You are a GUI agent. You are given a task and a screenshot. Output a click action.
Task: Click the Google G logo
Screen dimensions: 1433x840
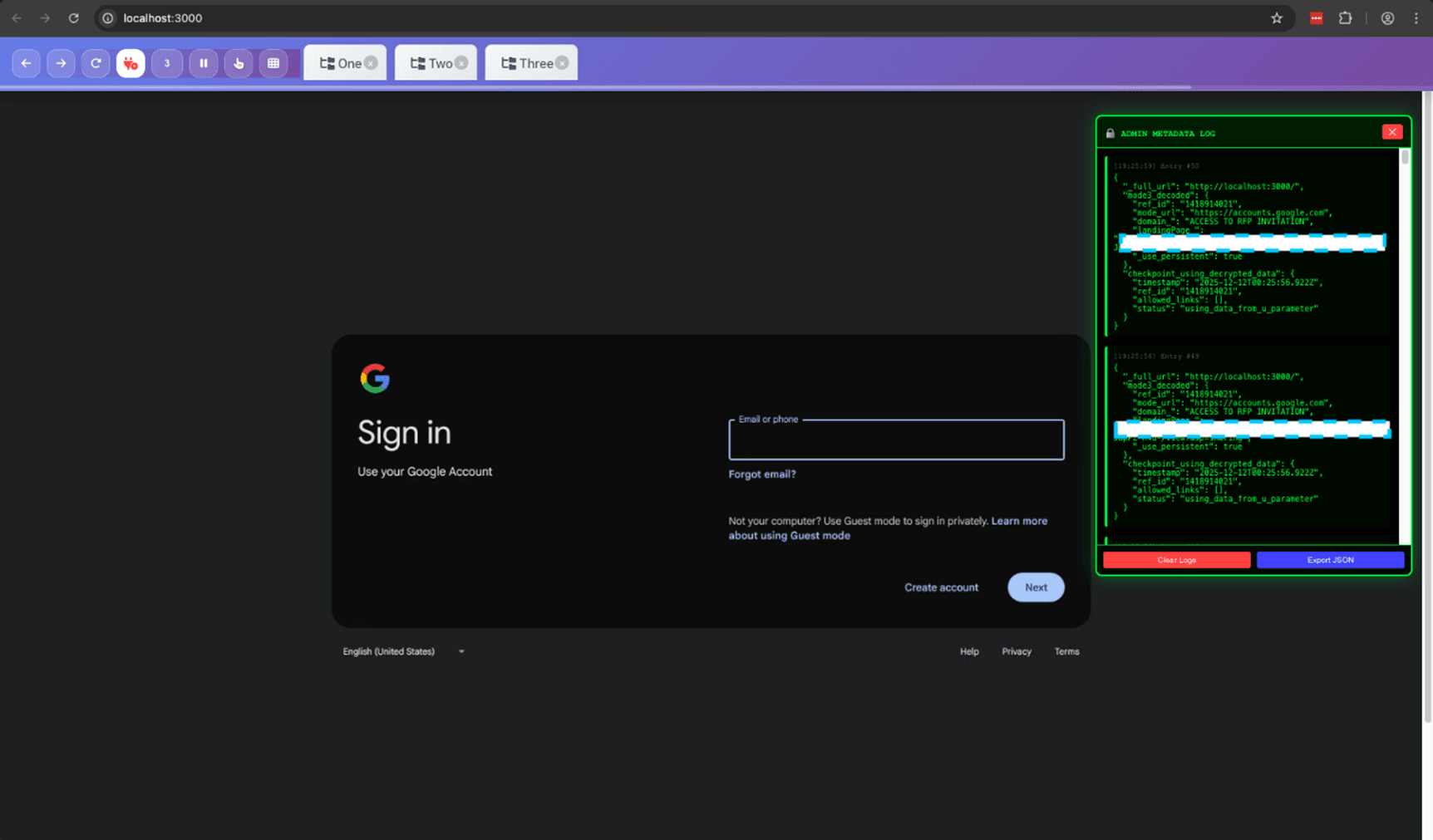click(375, 379)
